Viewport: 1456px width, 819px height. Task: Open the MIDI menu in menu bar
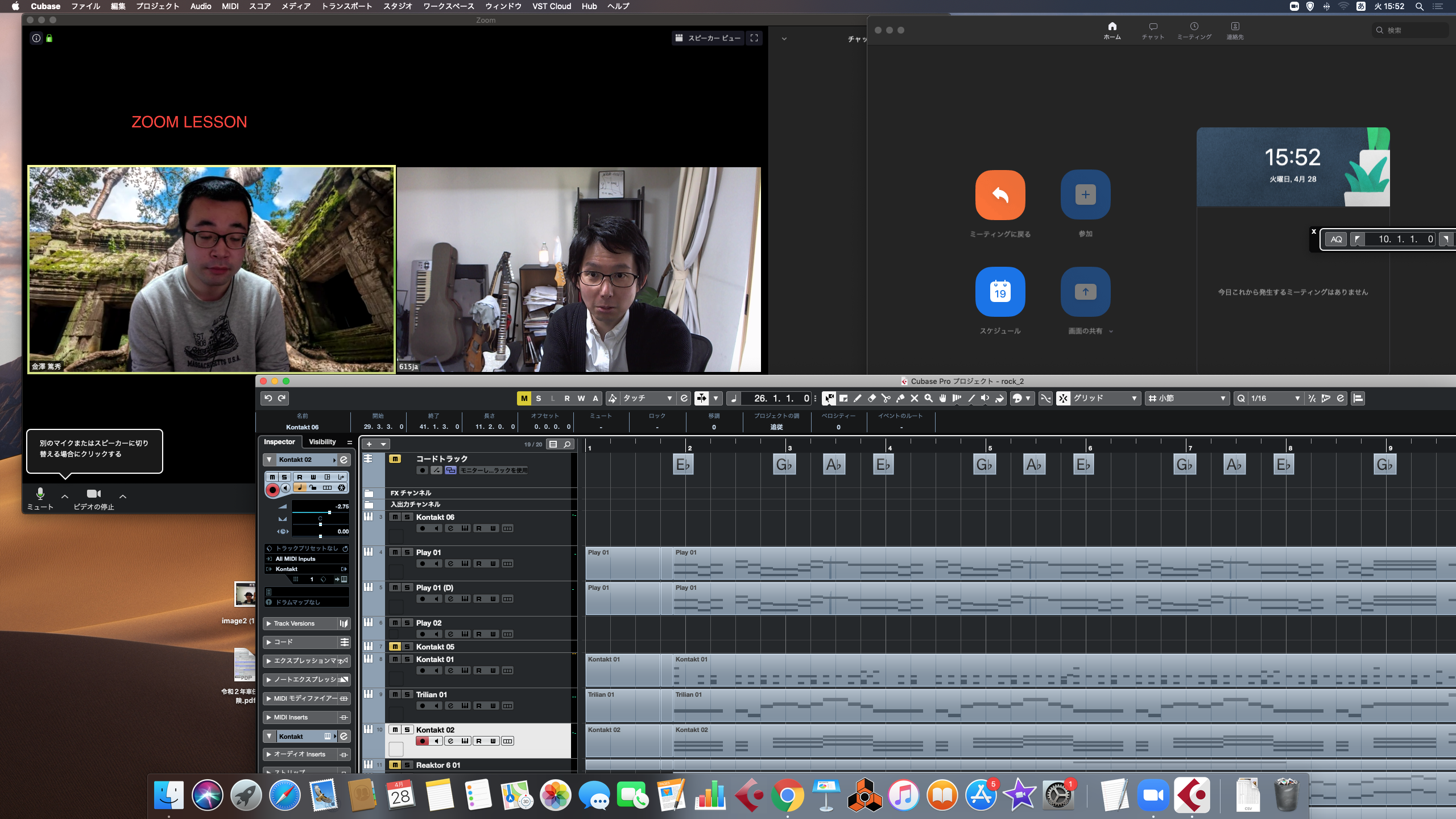(x=230, y=6)
